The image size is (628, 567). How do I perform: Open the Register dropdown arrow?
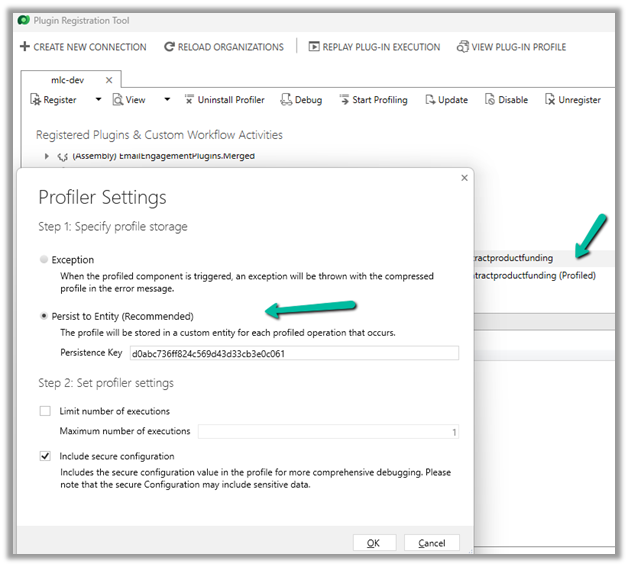(x=98, y=100)
